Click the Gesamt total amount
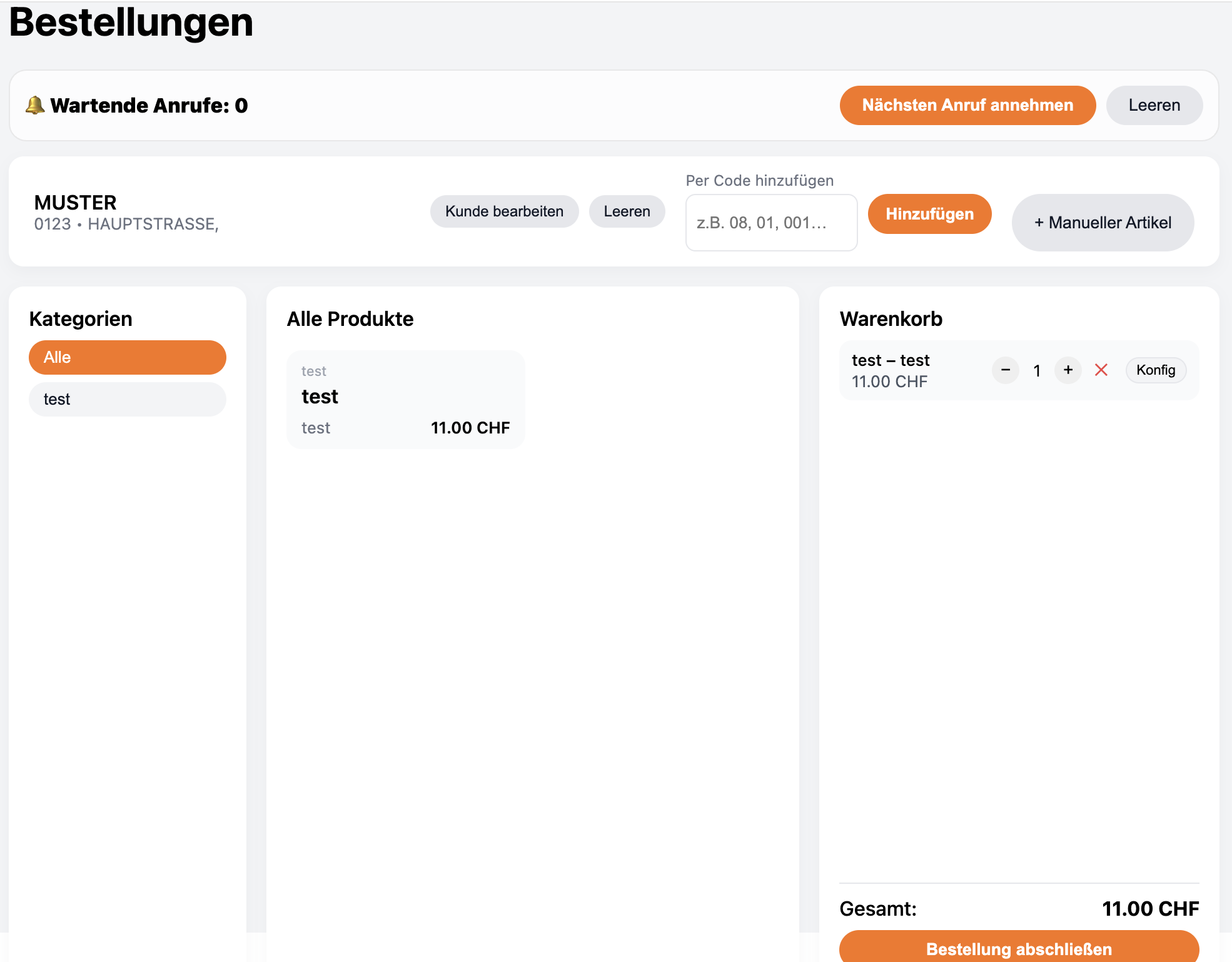Viewport: 1232px width, 962px height. [1150, 909]
